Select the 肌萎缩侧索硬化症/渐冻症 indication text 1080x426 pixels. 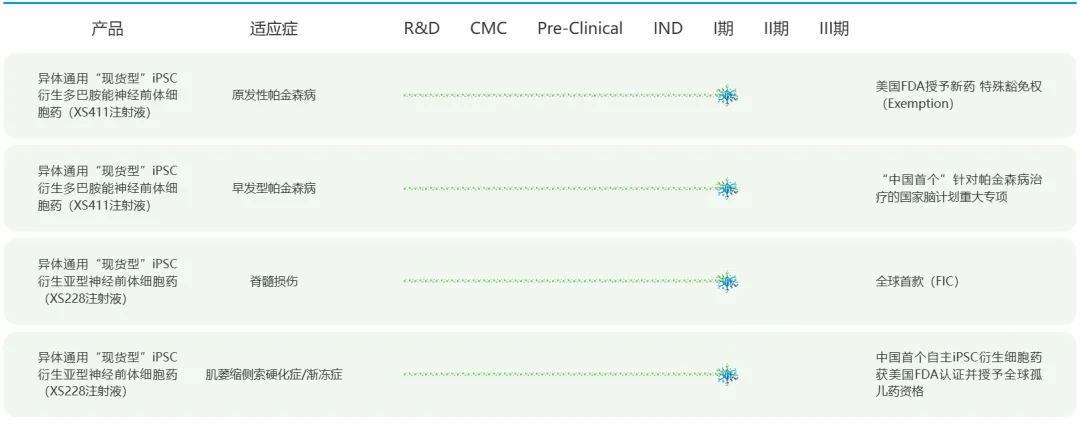point(273,374)
